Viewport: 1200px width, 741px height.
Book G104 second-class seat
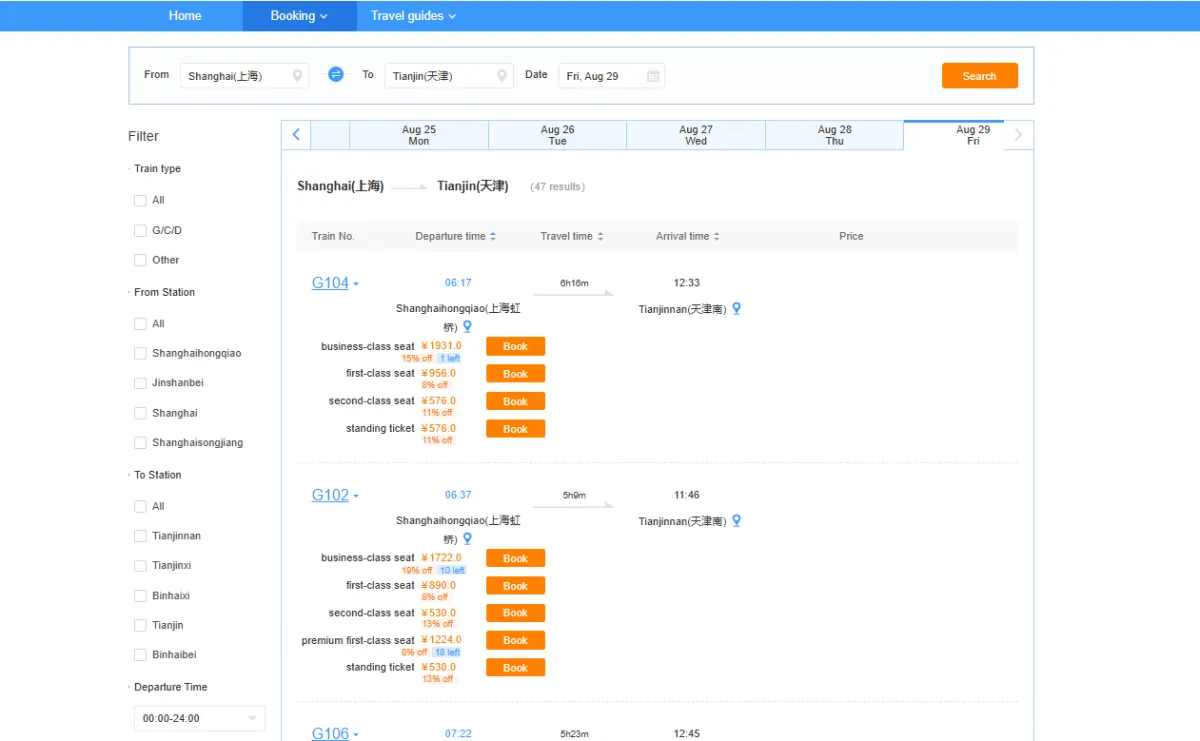coord(516,401)
